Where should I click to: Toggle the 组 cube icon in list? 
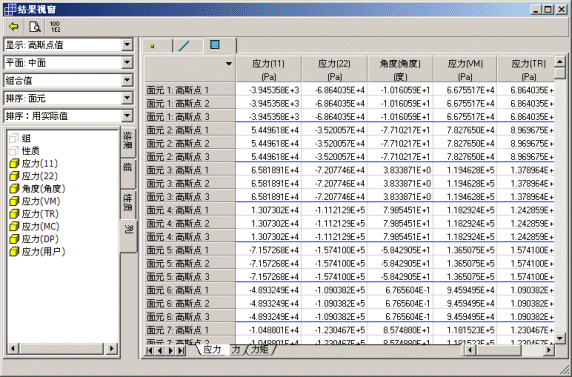pos(14,138)
